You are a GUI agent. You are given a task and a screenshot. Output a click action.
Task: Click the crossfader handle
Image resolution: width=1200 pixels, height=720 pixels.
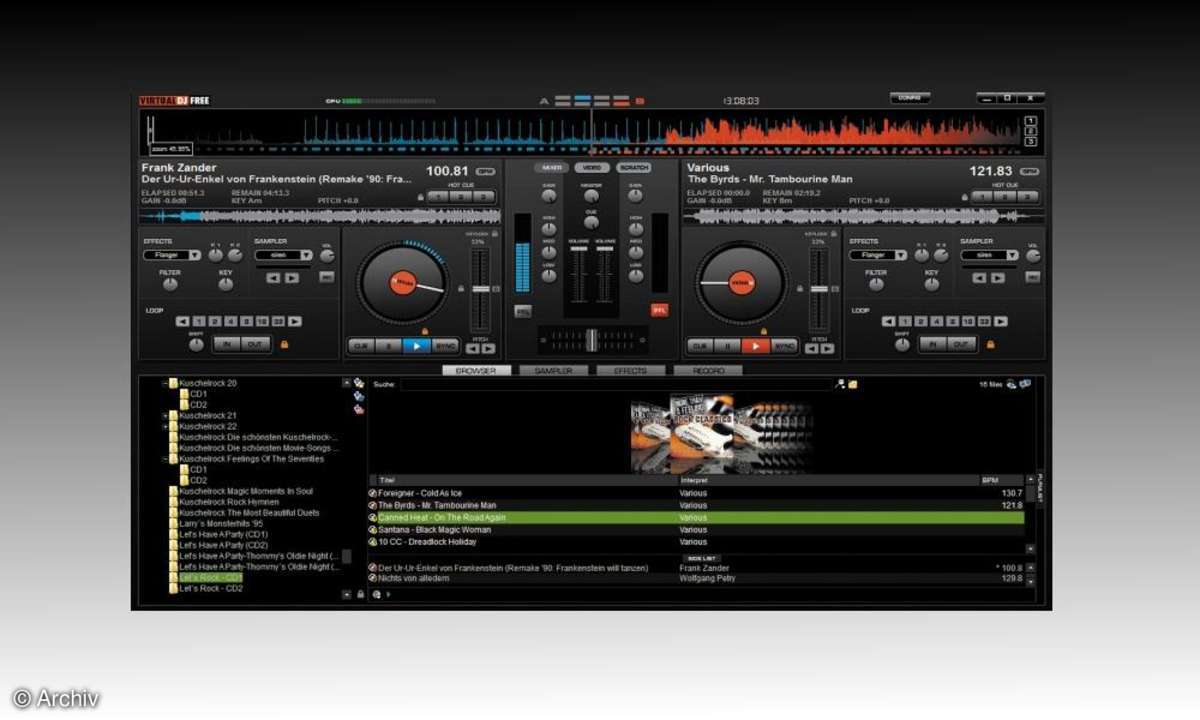pyautogui.click(x=592, y=339)
